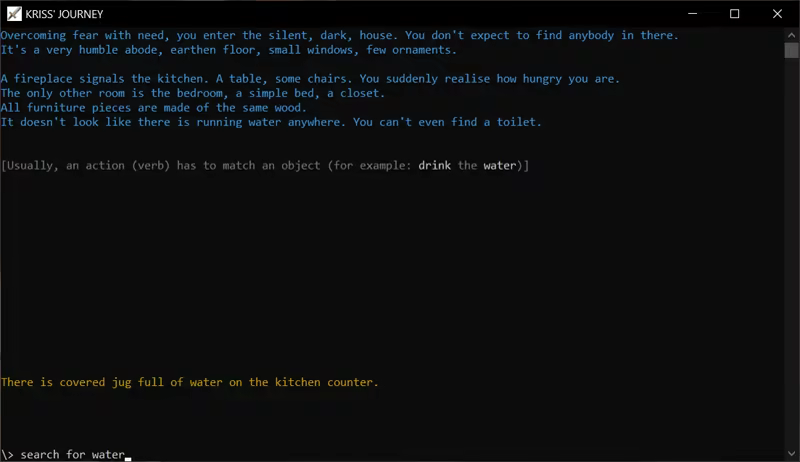Click the highlighted word 'drink' in hint
The image size is (800, 462).
[x=436, y=165]
